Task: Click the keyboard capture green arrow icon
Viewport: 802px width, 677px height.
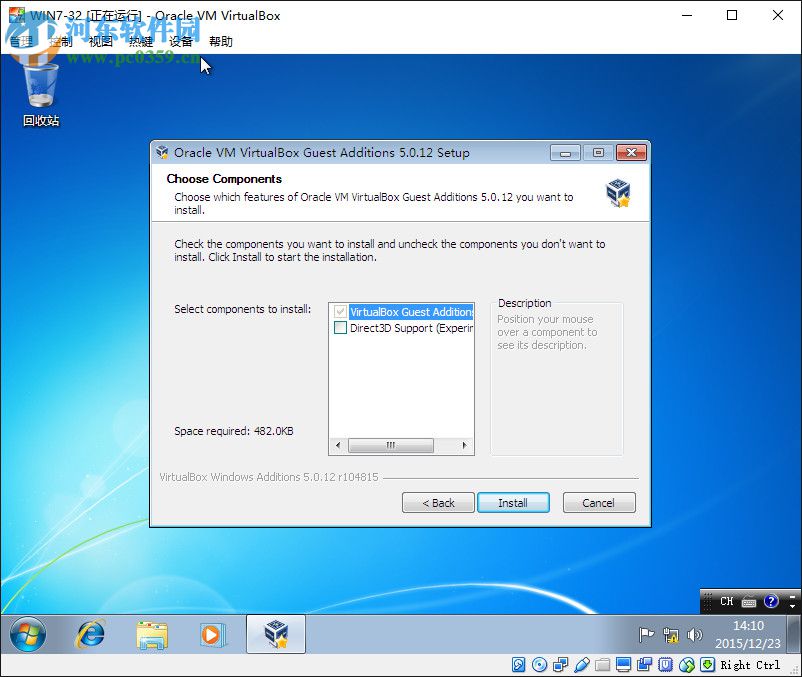Action: coord(708,665)
